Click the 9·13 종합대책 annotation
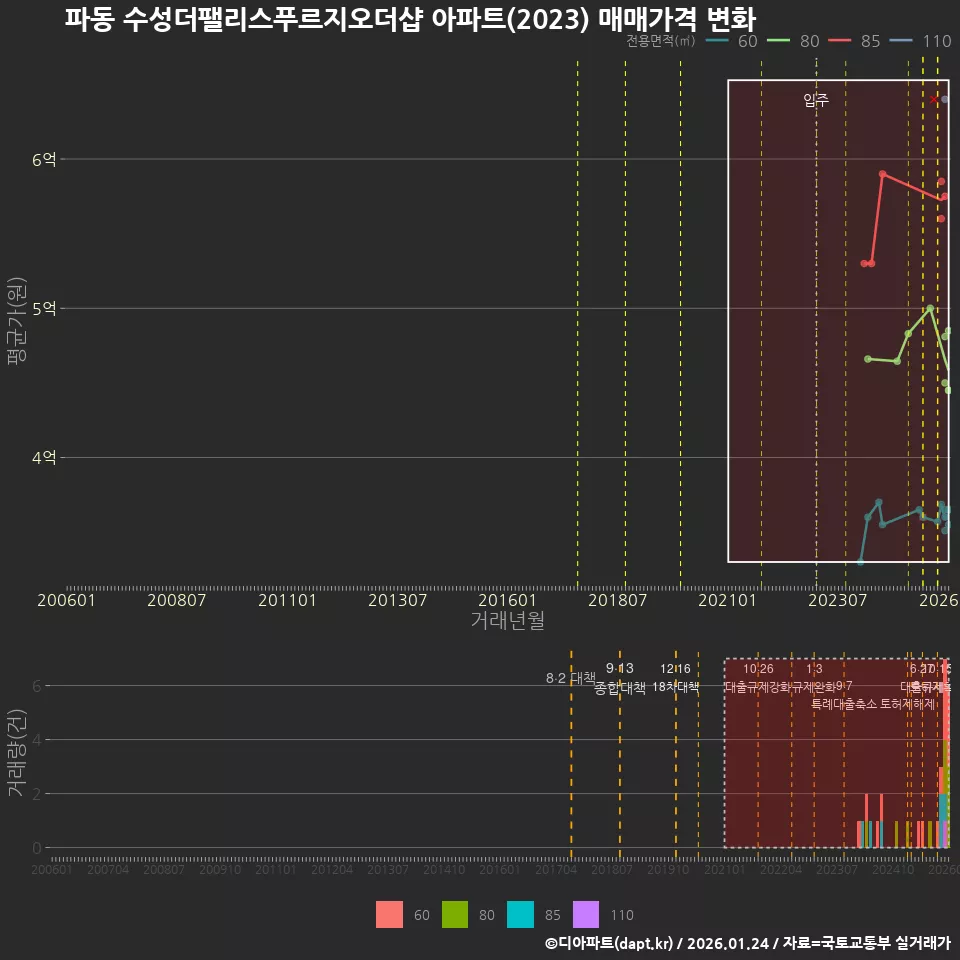 point(618,678)
